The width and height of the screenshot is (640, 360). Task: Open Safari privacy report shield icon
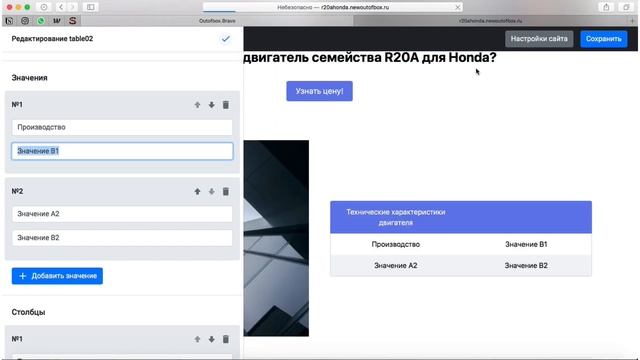44,7
